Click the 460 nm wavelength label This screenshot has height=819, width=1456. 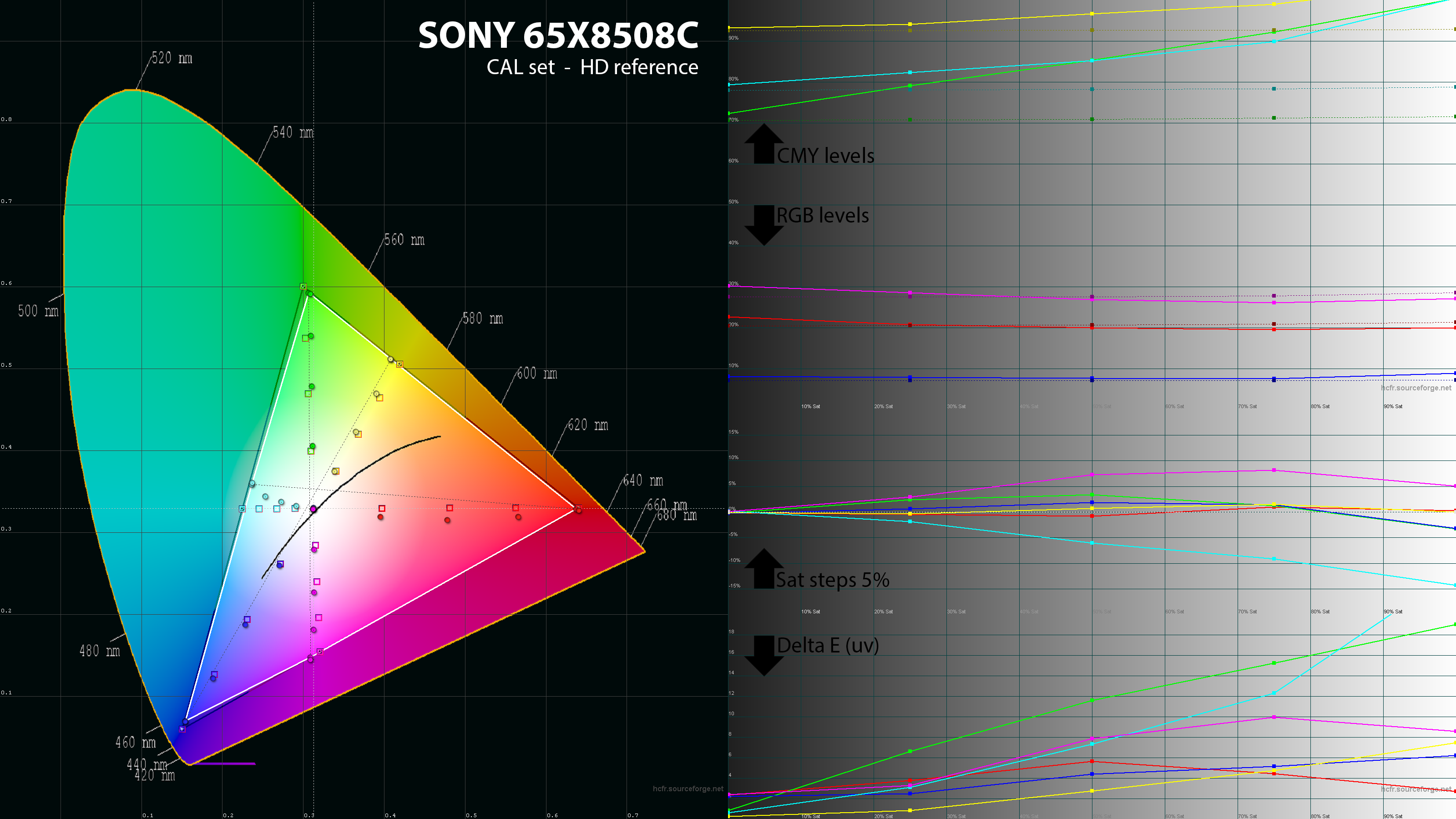point(136,742)
